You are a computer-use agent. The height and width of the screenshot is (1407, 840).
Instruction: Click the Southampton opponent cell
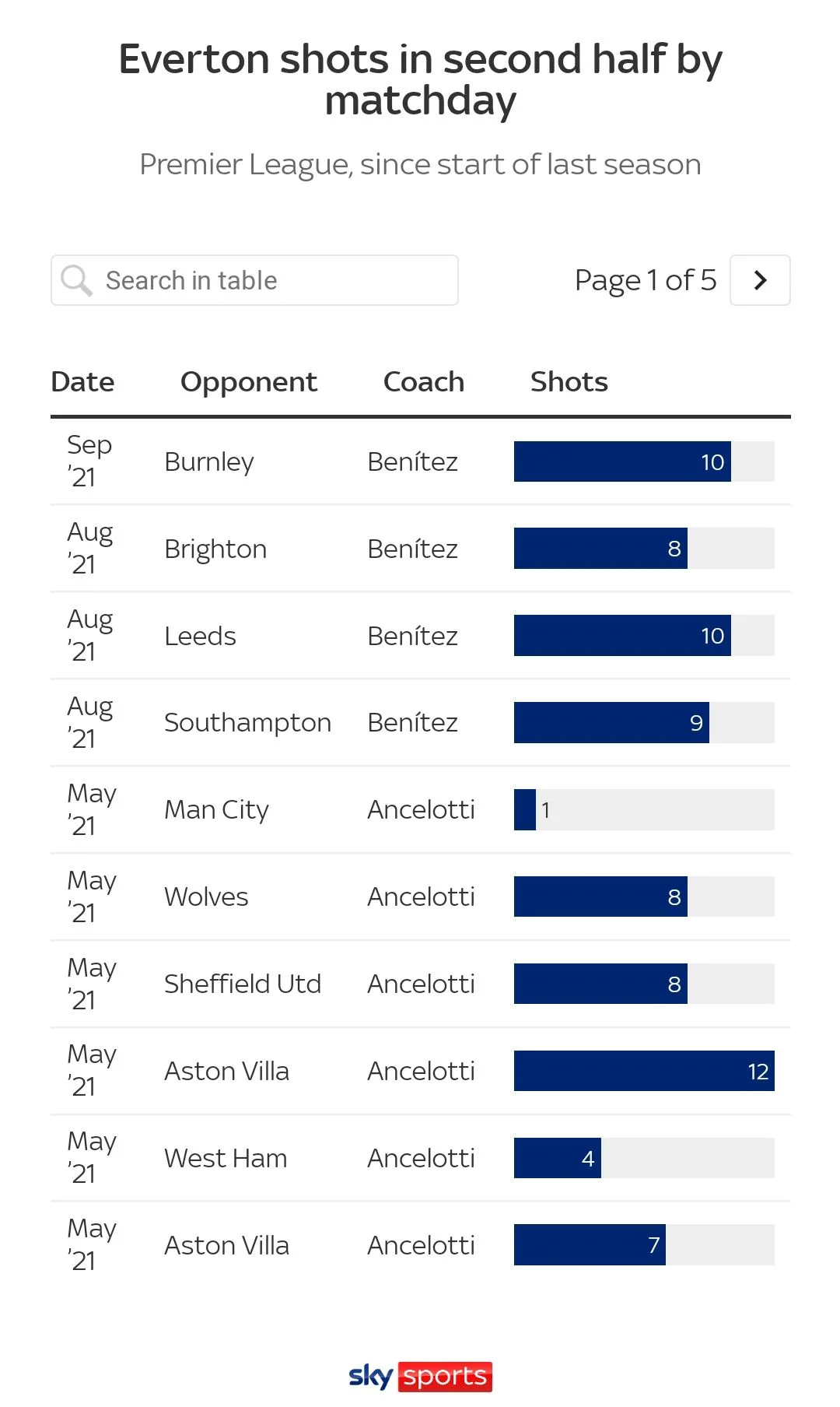pos(247,722)
